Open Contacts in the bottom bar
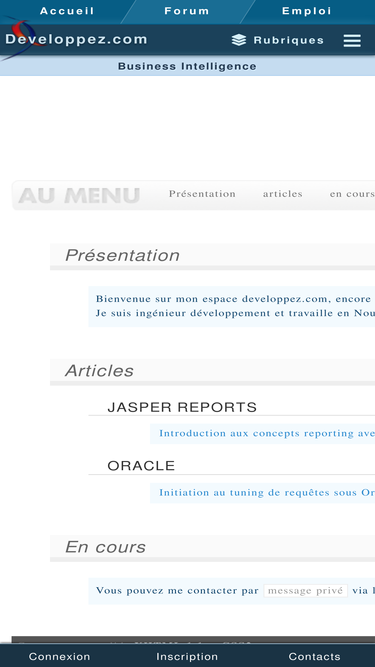Screen dimensions: 375x667 (314, 656)
